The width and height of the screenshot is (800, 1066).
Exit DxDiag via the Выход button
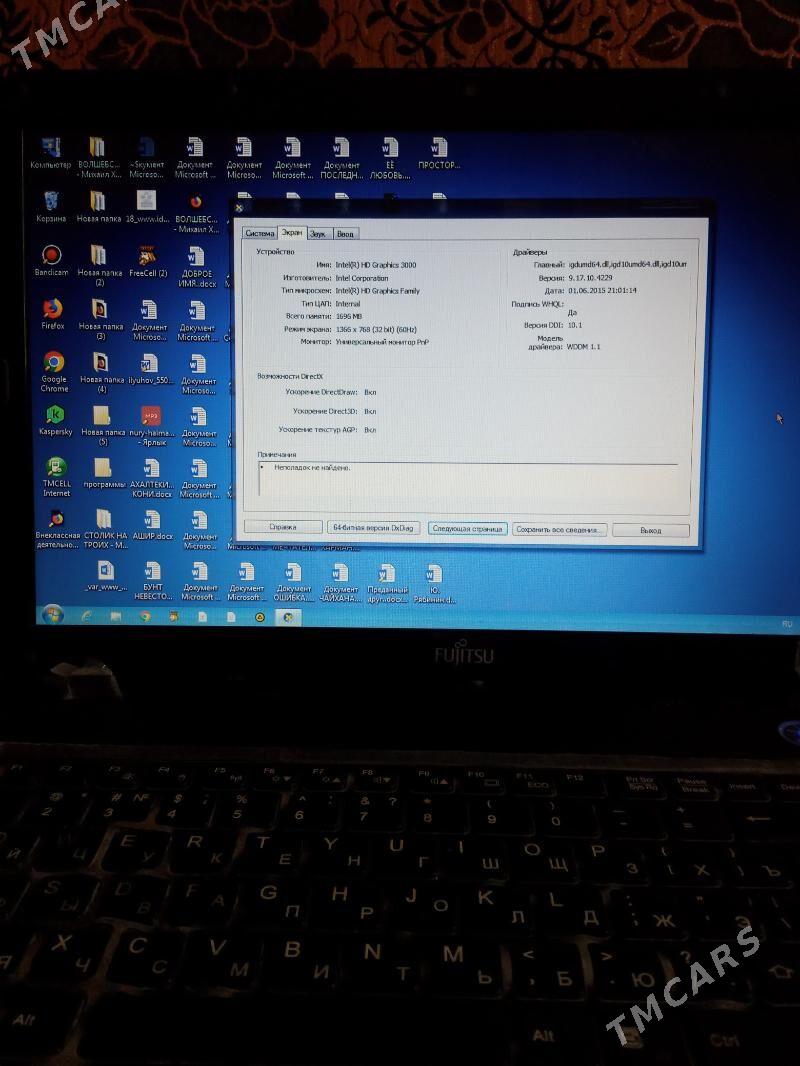pyautogui.click(x=650, y=529)
